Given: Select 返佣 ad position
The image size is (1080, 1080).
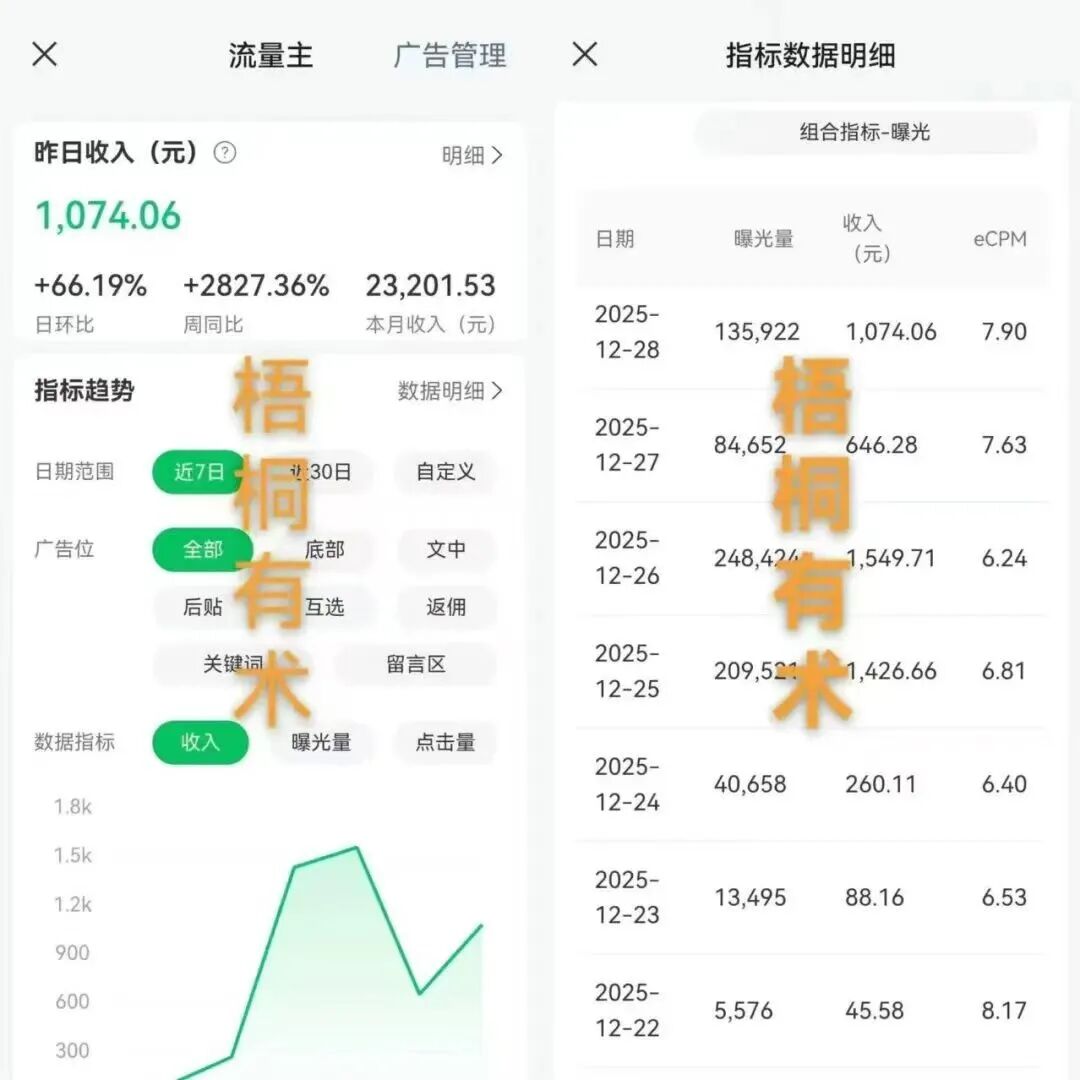Looking at the screenshot, I should click(x=445, y=608).
